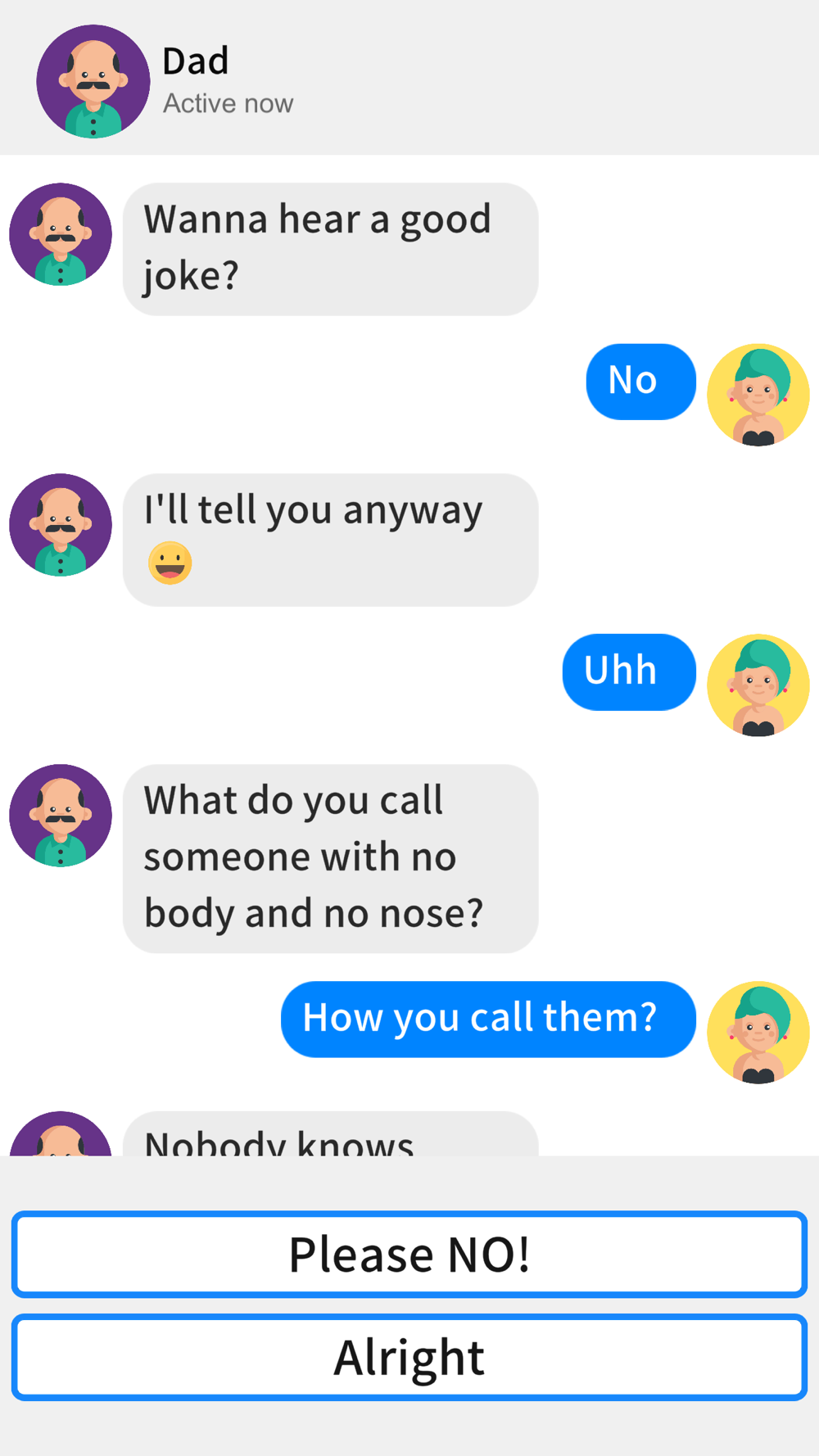Tap the blue 'No' message bubble
The height and width of the screenshot is (1456, 819).
point(641,382)
